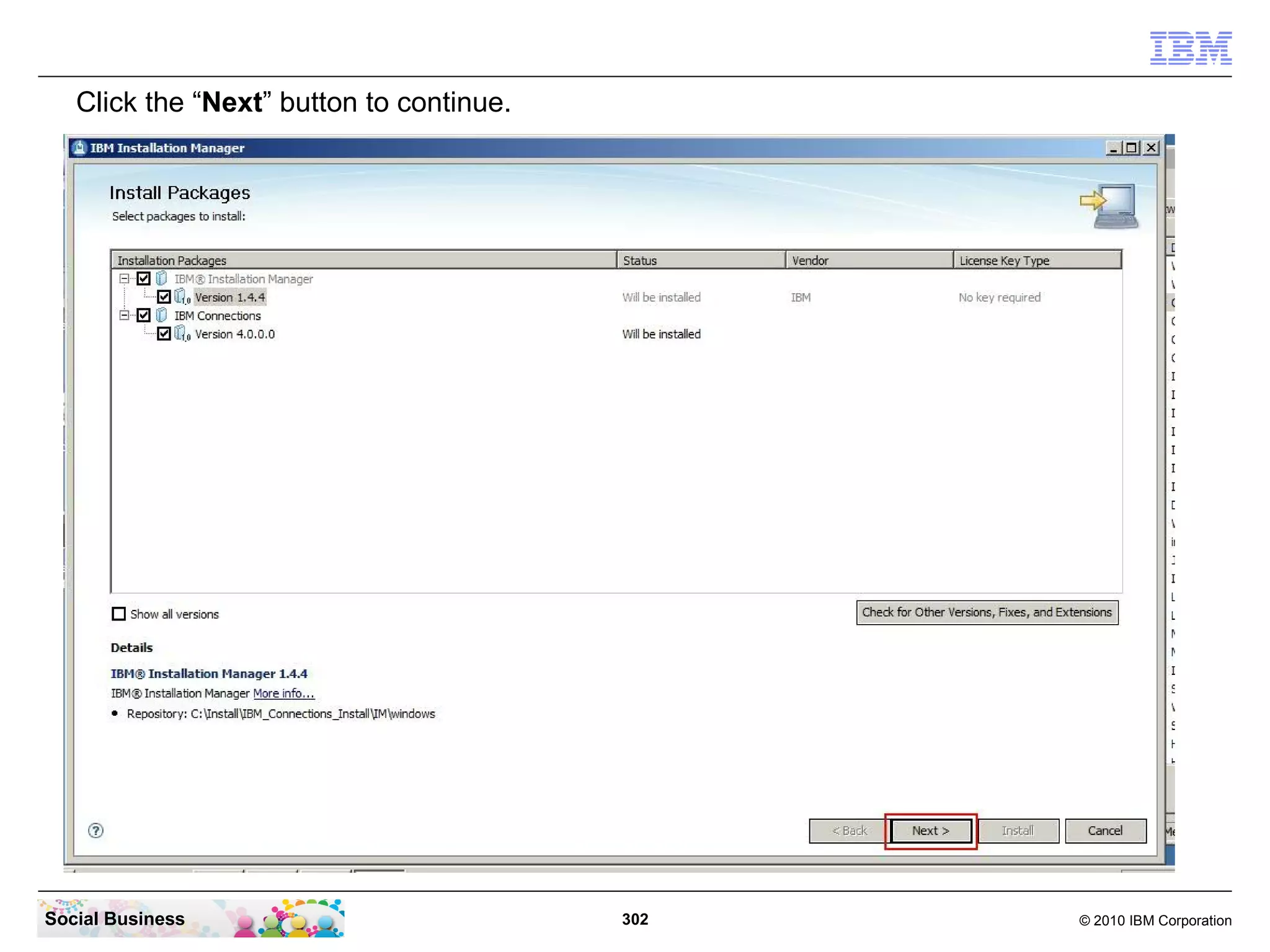This screenshot has height=952, width=1270.
Task: Click the Installation Packages column header
Action: pyautogui.click(x=363, y=260)
